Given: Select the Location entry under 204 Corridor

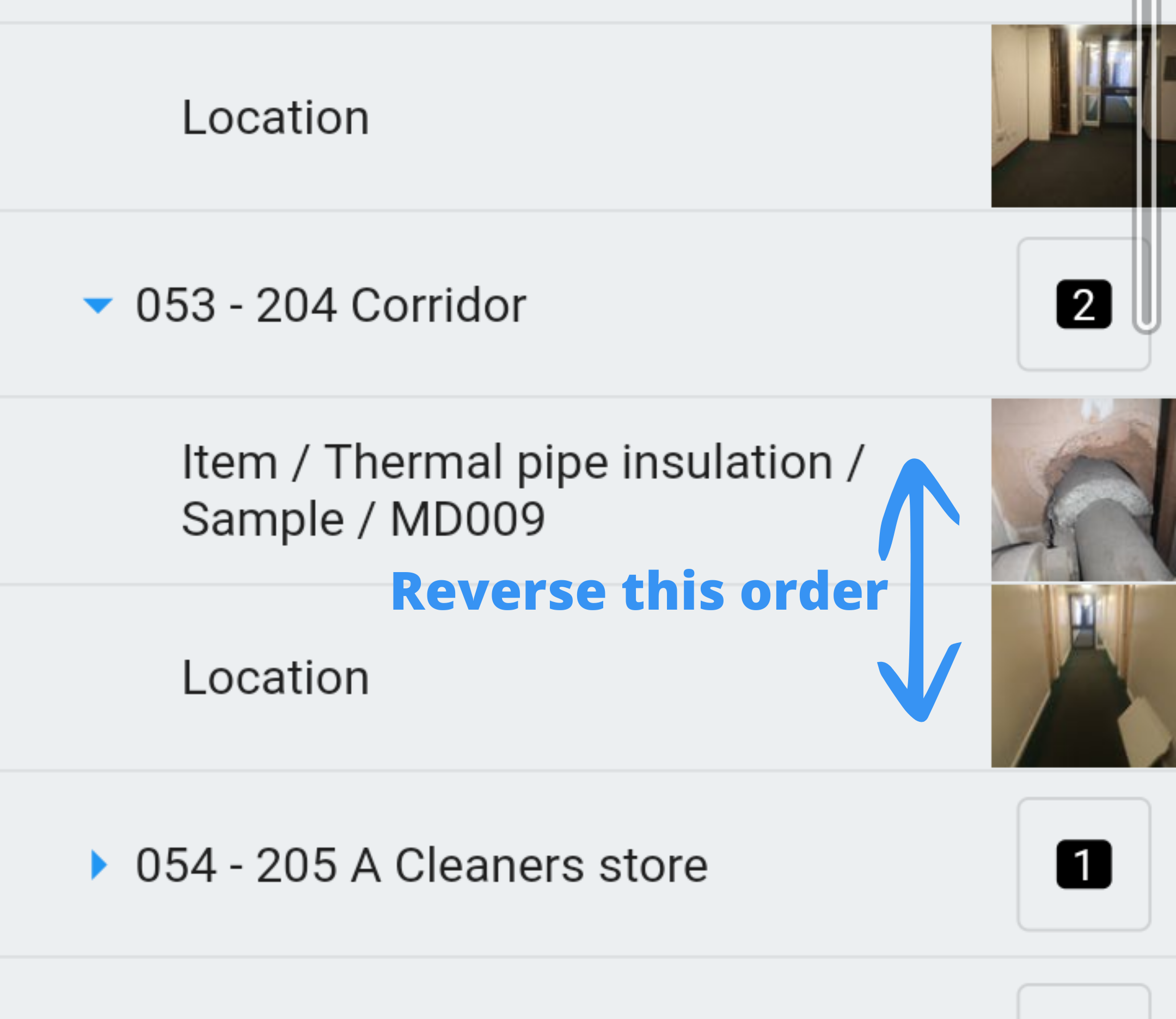Looking at the screenshot, I should click(275, 677).
